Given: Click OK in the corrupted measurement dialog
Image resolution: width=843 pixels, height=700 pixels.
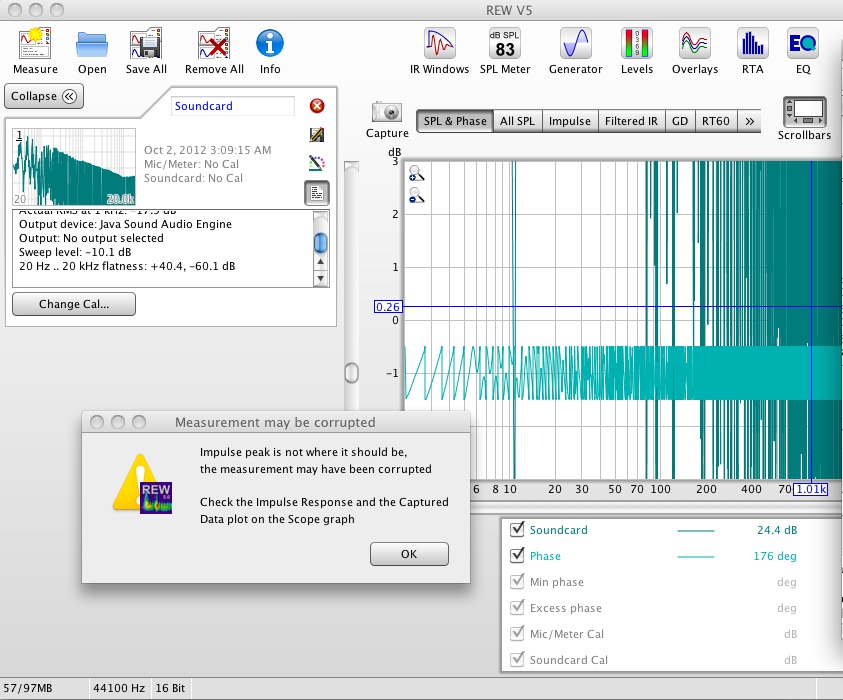Looking at the screenshot, I should (x=409, y=554).
